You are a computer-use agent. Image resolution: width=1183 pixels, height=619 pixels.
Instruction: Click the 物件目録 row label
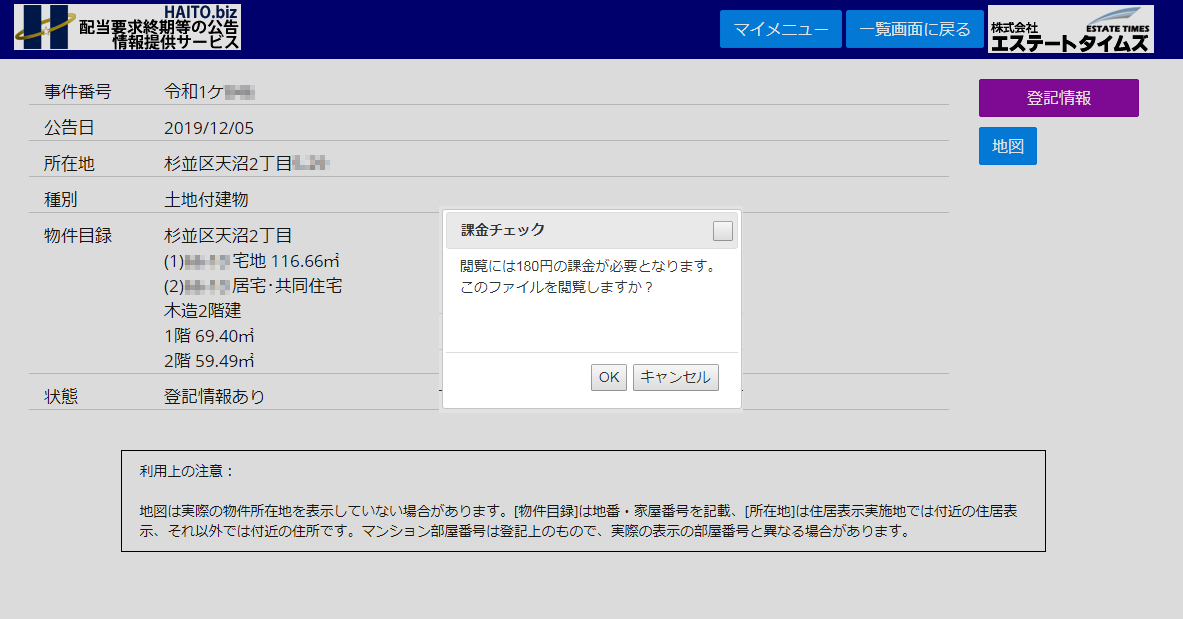(x=78, y=236)
